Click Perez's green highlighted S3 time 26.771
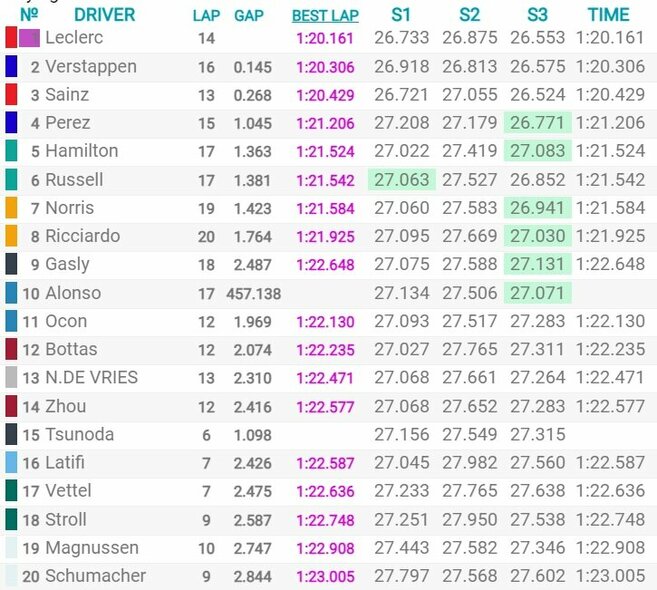The width and height of the screenshot is (657, 590). pos(537,123)
